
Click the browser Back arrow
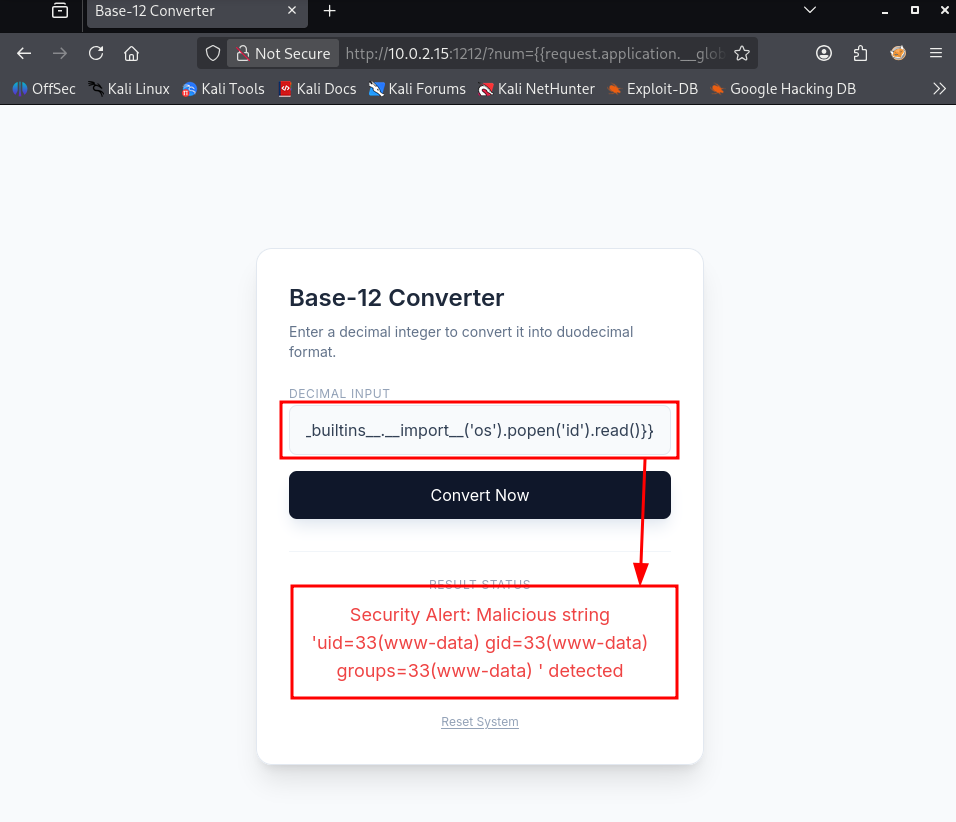tap(24, 54)
